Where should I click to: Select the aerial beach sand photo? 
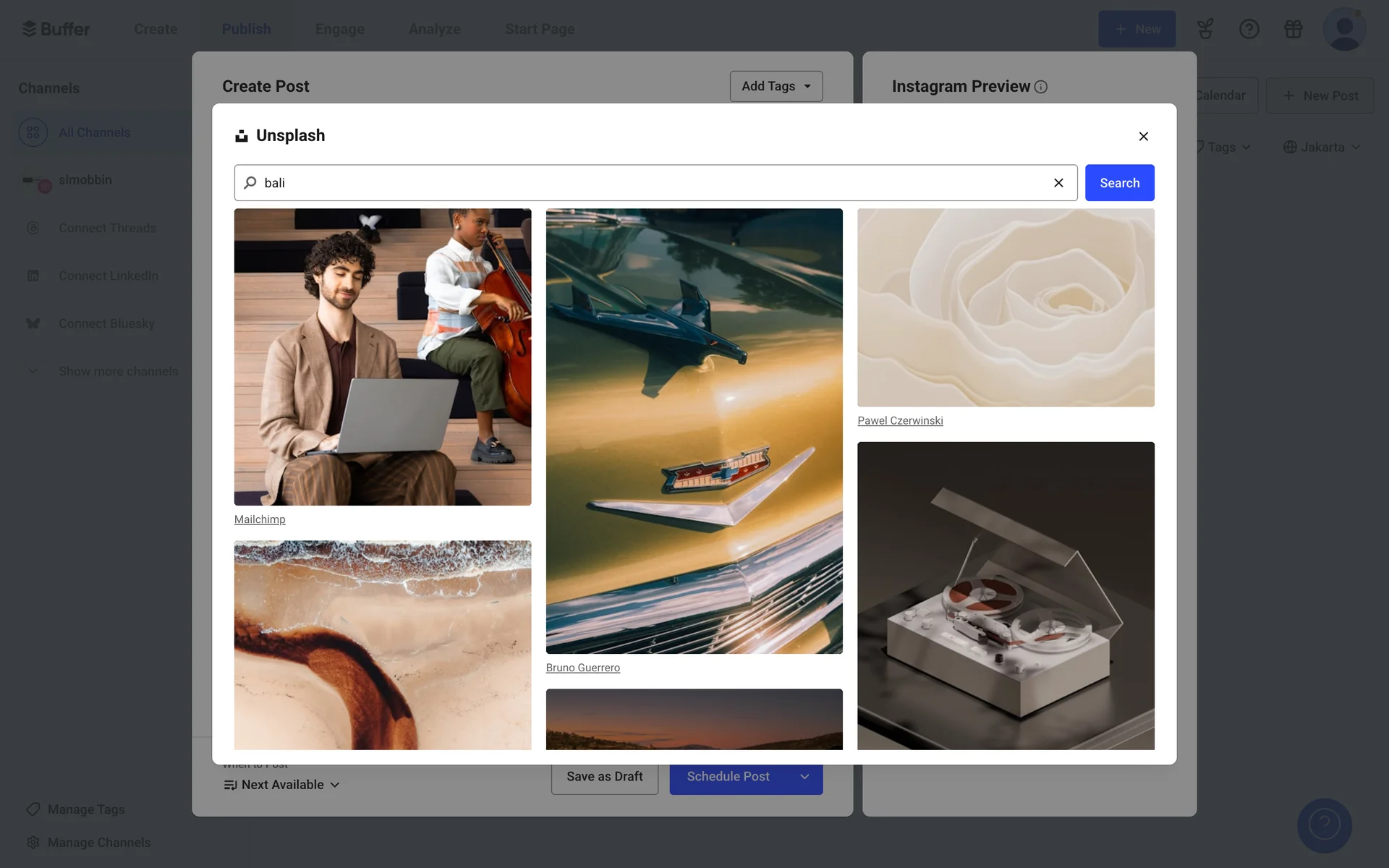tap(382, 644)
